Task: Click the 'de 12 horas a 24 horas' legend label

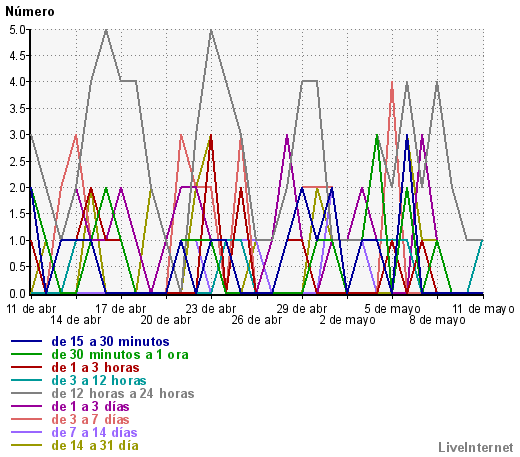Action: (123, 393)
